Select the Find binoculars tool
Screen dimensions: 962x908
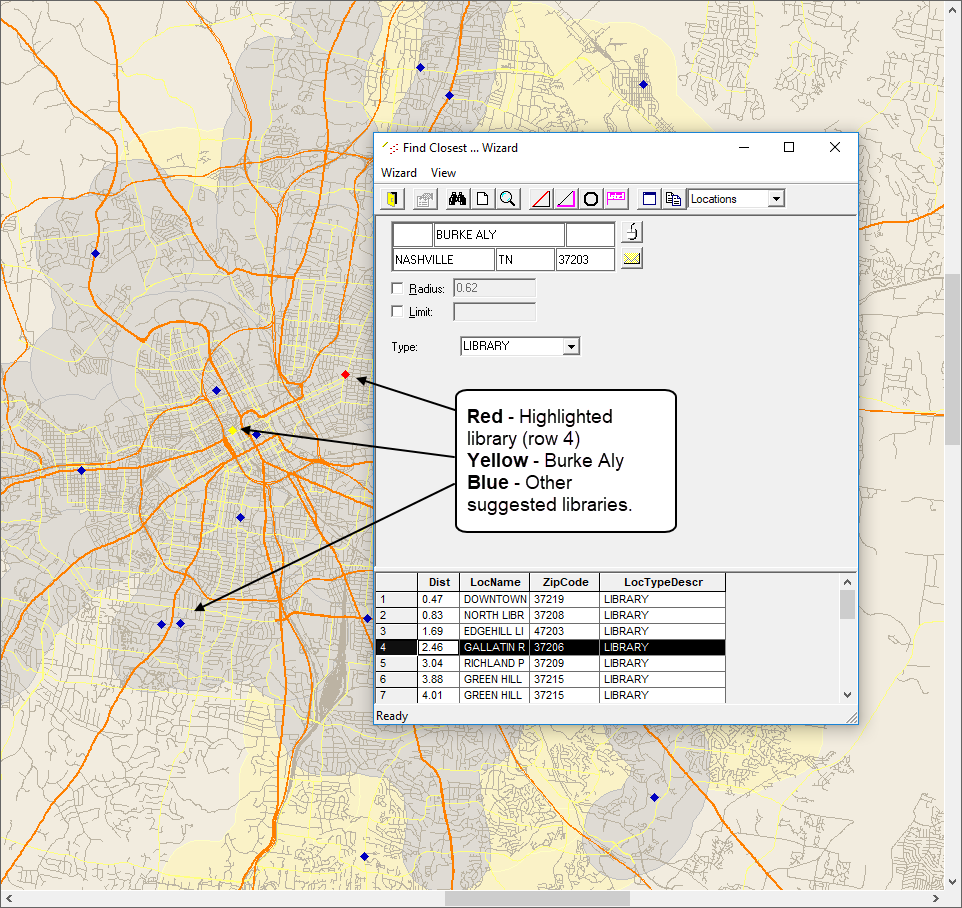(457, 198)
